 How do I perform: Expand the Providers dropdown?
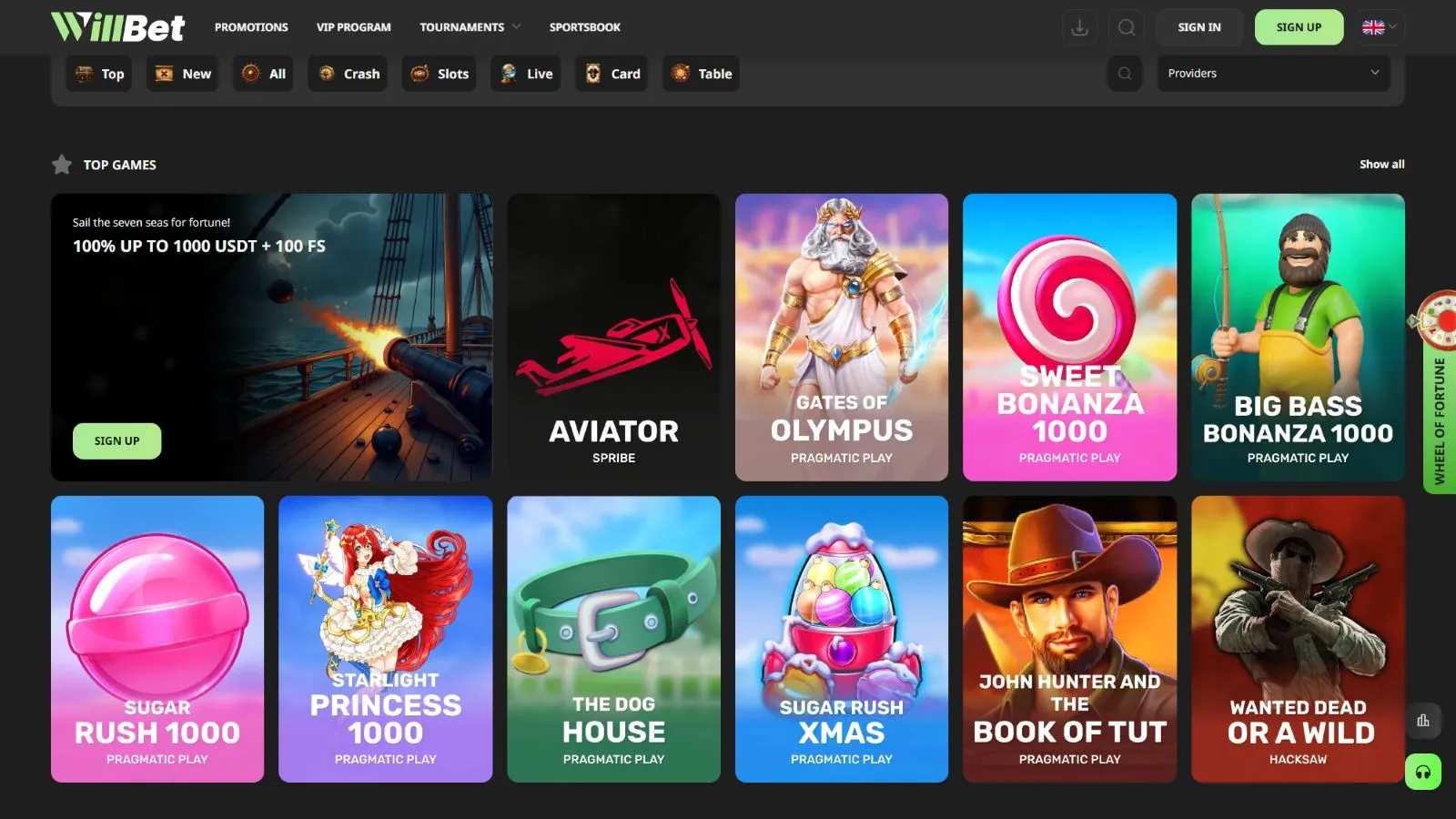click(x=1273, y=74)
